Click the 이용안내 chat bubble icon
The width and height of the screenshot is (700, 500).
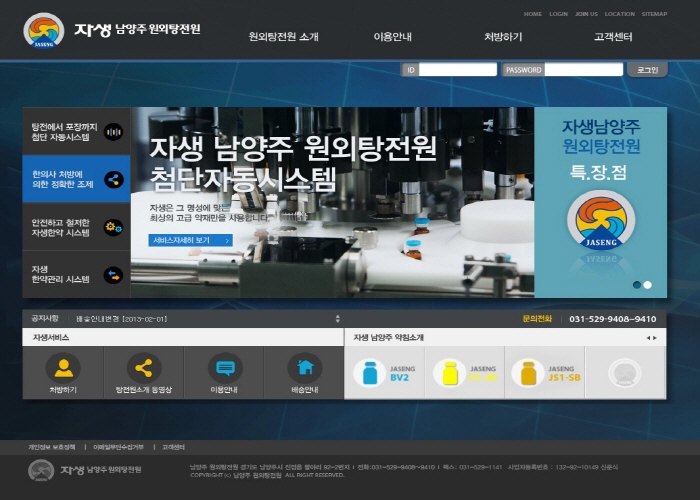point(225,368)
